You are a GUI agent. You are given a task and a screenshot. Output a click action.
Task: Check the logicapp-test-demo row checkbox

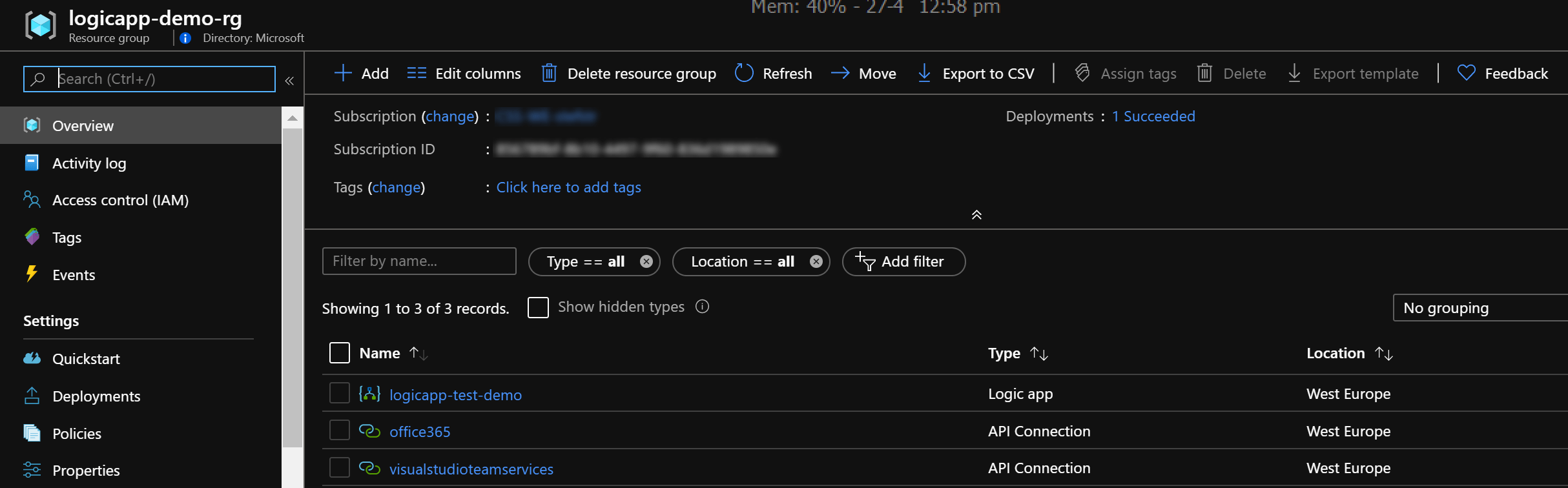(340, 393)
